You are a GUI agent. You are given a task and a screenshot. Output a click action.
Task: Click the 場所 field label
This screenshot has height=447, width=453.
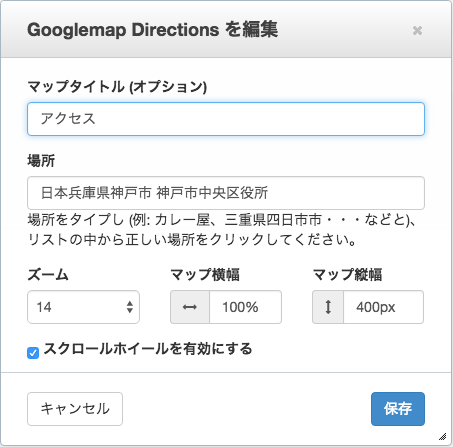pyautogui.click(x=41, y=161)
